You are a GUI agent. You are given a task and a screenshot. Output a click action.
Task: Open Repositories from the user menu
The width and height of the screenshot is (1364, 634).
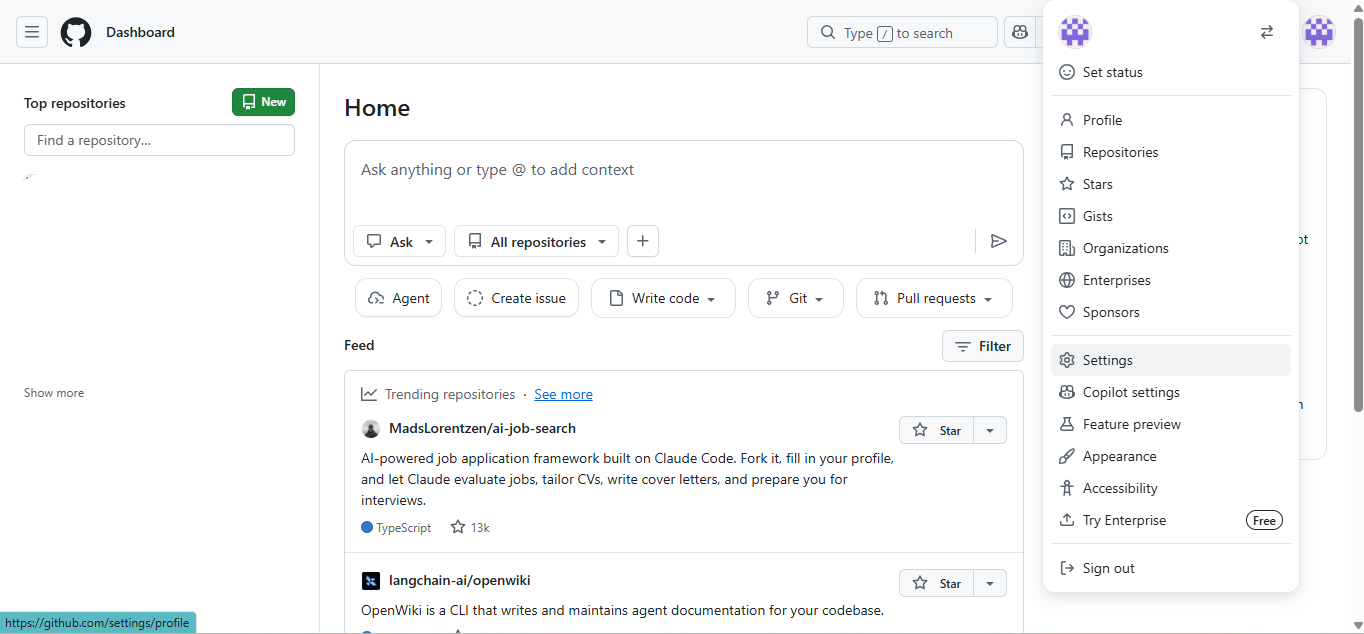coord(1171,152)
